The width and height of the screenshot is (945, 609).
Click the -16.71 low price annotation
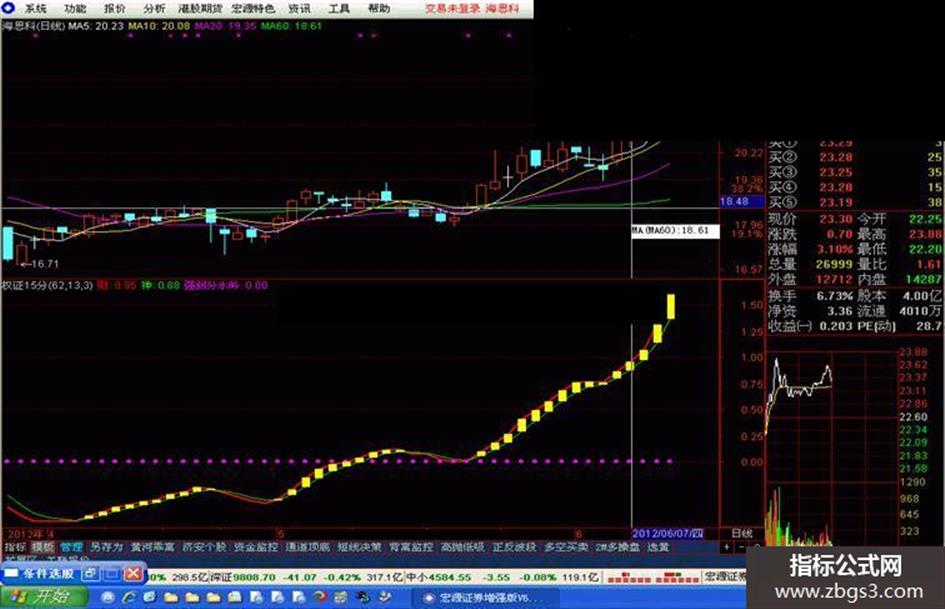tap(40, 263)
